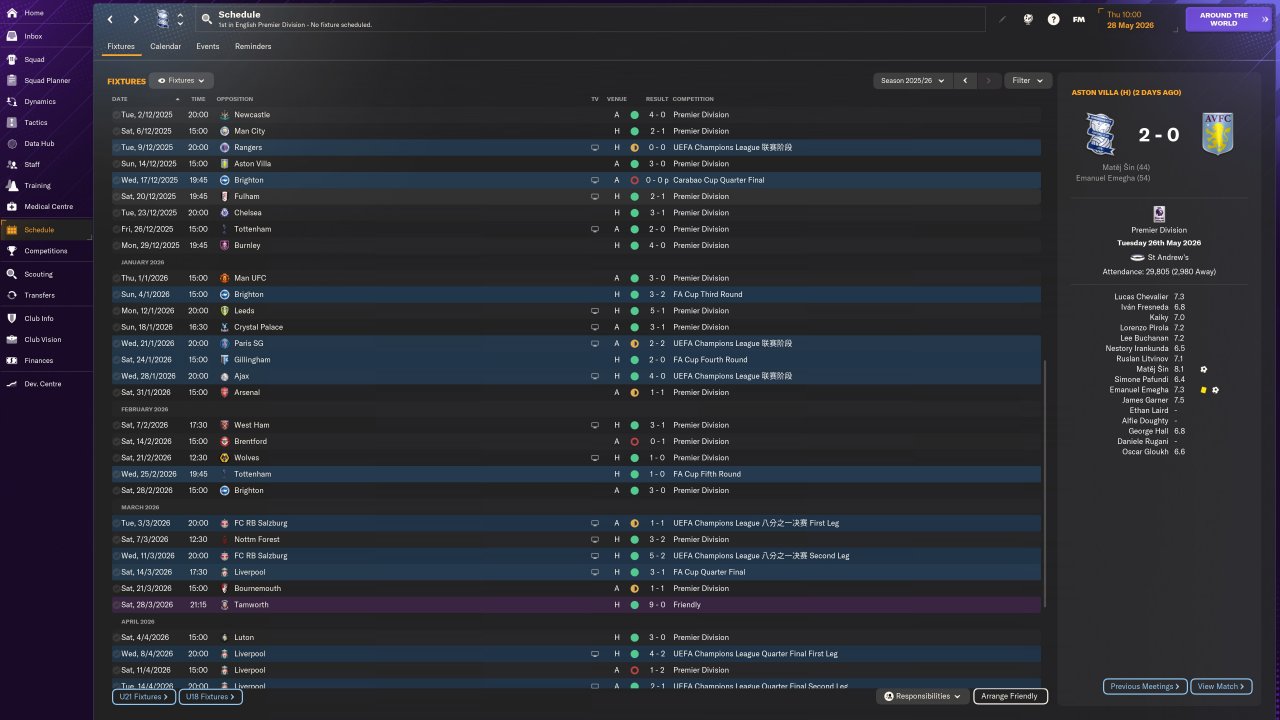
Task: Open the Responsibilities dropdown
Action: pyautogui.click(x=922, y=696)
